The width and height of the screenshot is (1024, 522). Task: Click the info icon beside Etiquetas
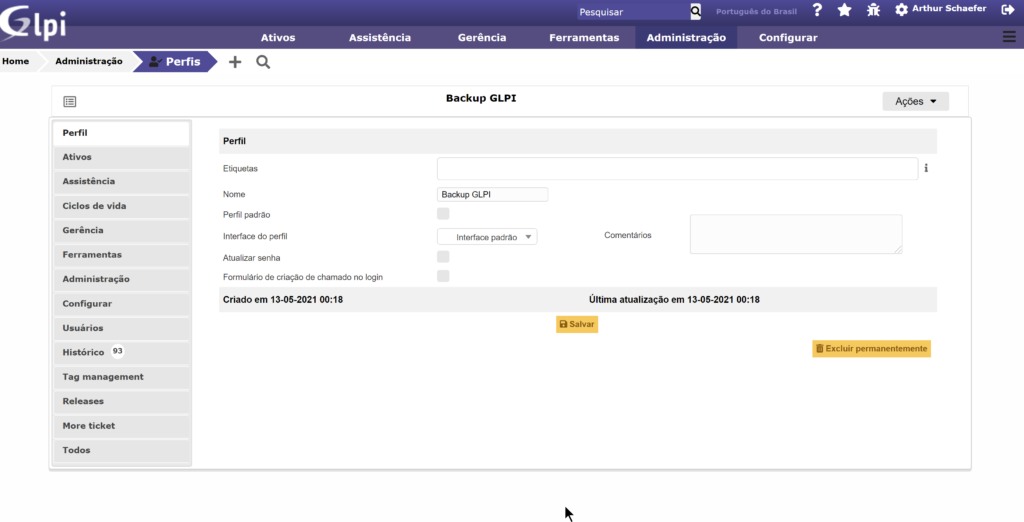pyautogui.click(x=926, y=168)
